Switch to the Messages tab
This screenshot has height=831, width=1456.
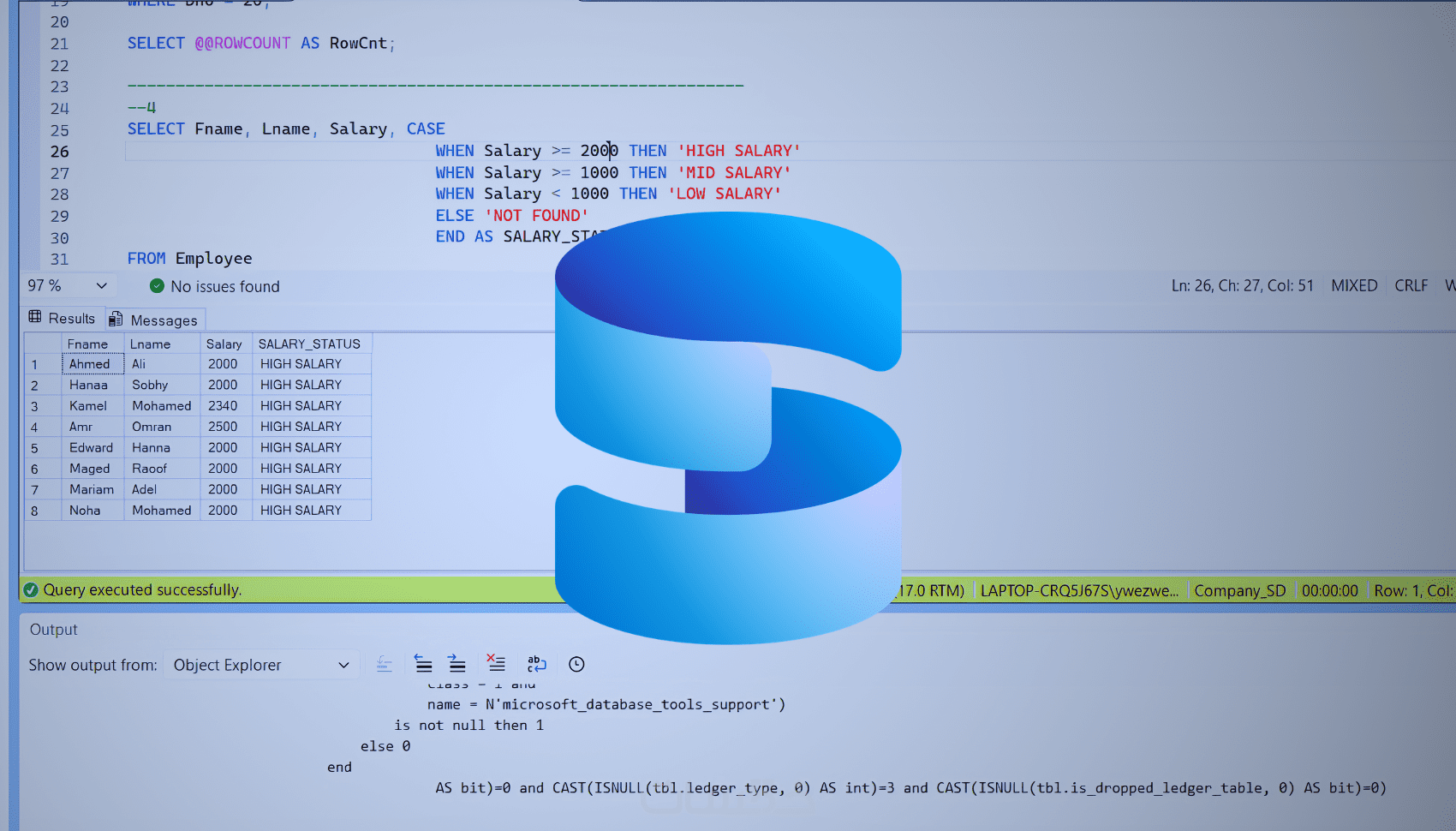[x=154, y=320]
